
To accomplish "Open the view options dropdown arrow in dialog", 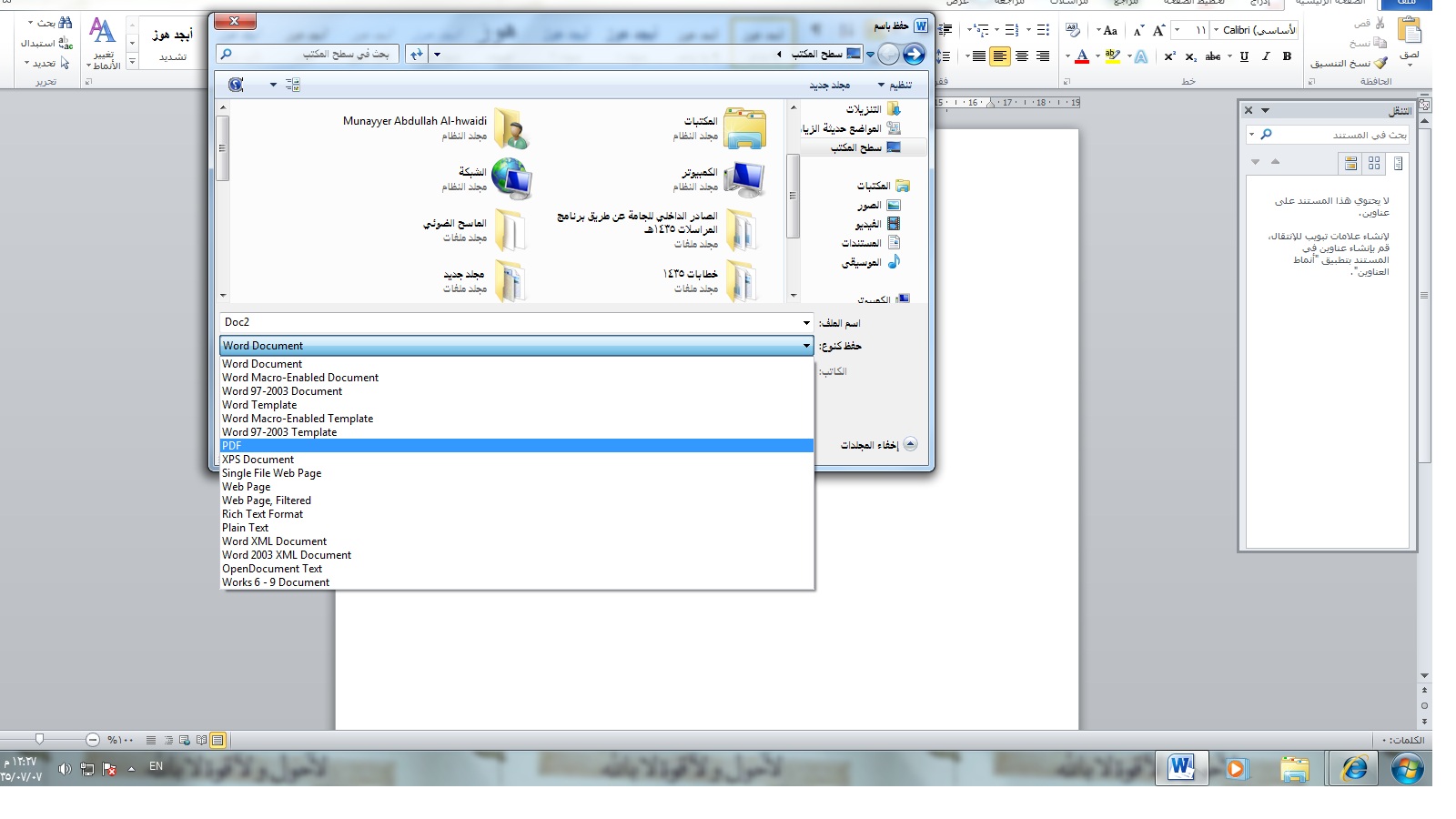I will click(x=273, y=85).
